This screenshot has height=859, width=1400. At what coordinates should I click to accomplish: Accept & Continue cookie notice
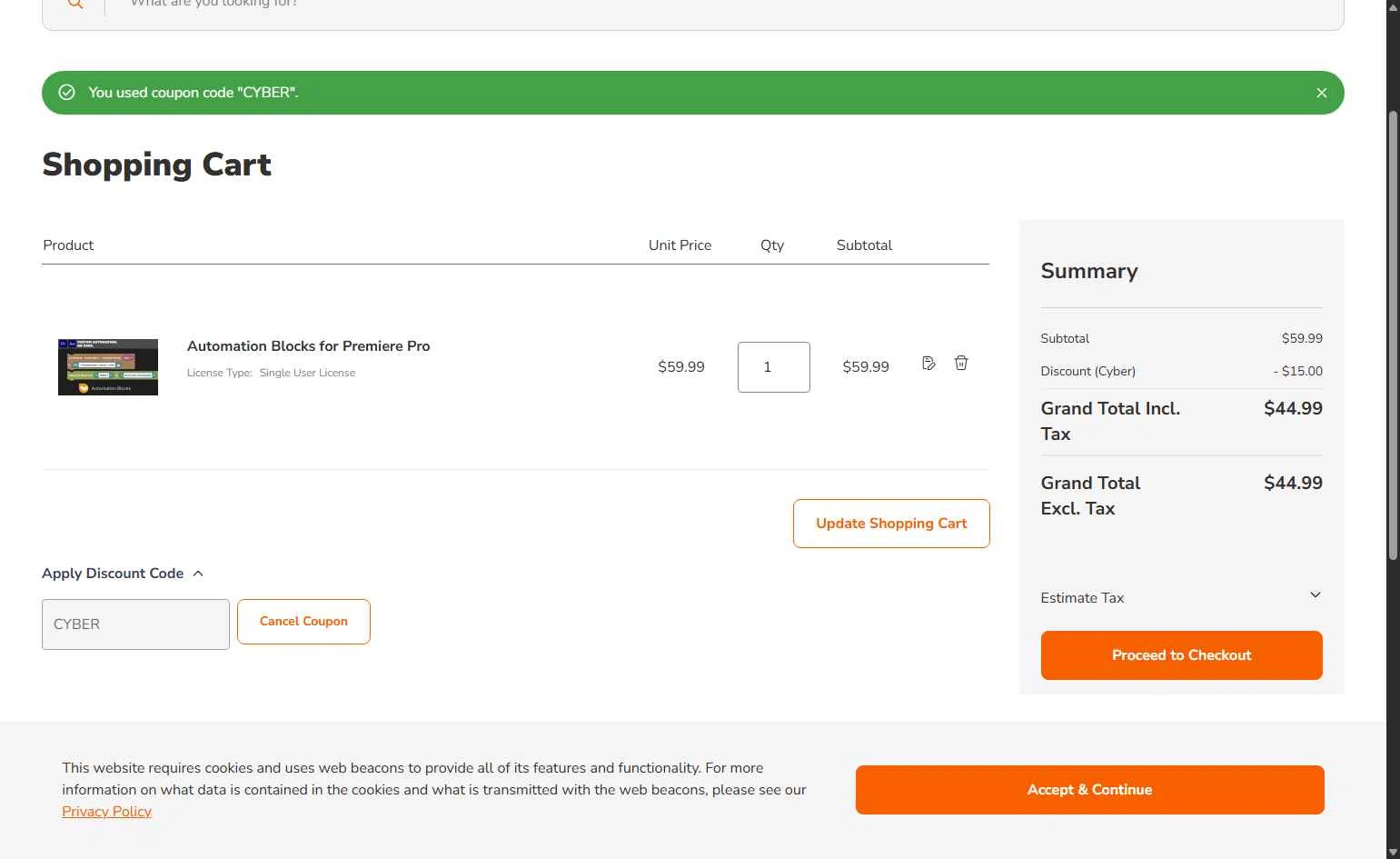click(1089, 790)
